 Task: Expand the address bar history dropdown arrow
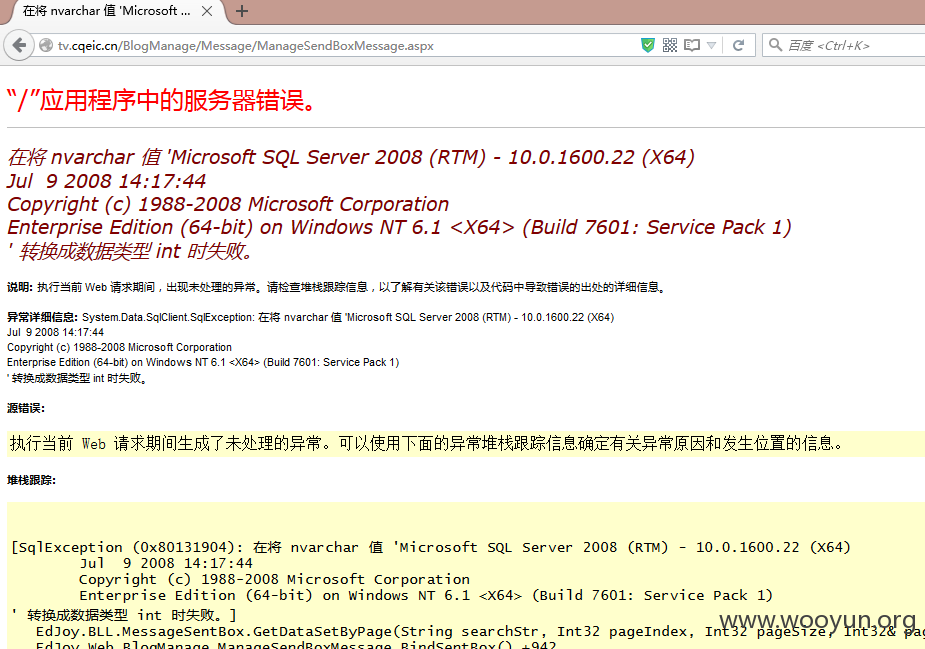click(x=711, y=45)
